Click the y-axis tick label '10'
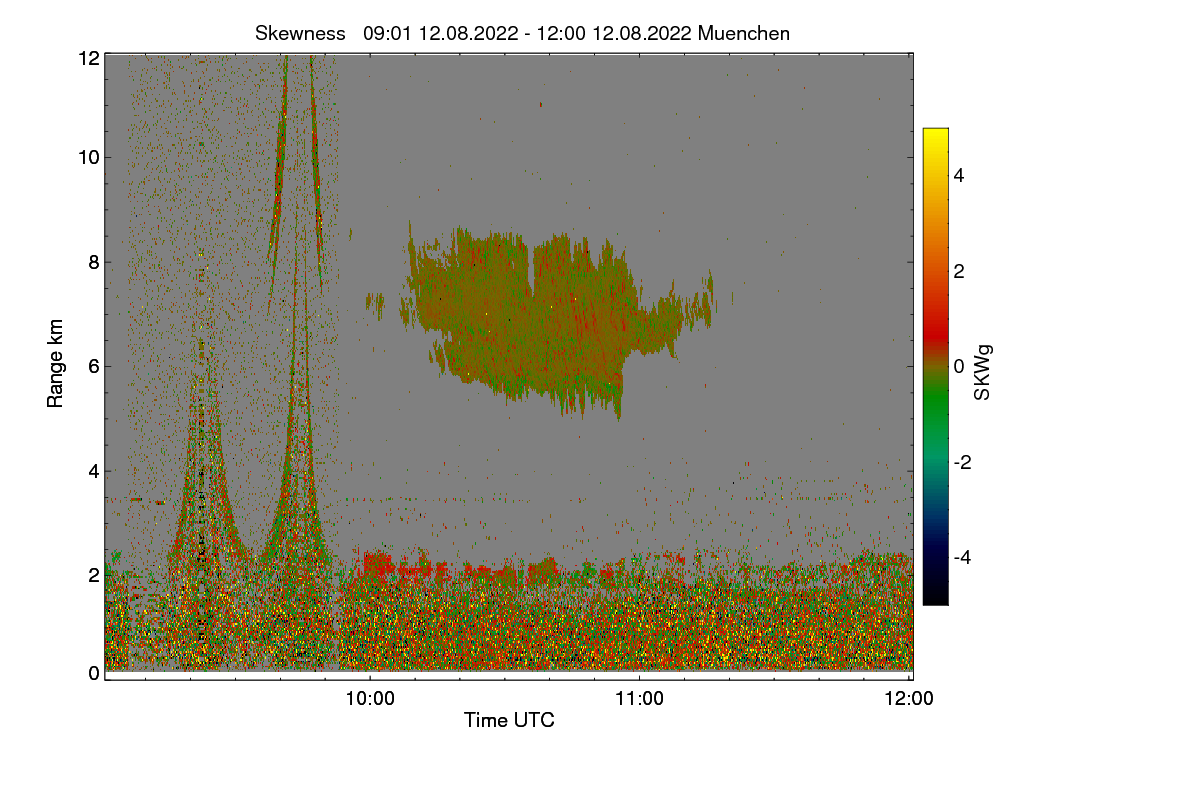The width and height of the screenshot is (1200, 800). [88, 157]
